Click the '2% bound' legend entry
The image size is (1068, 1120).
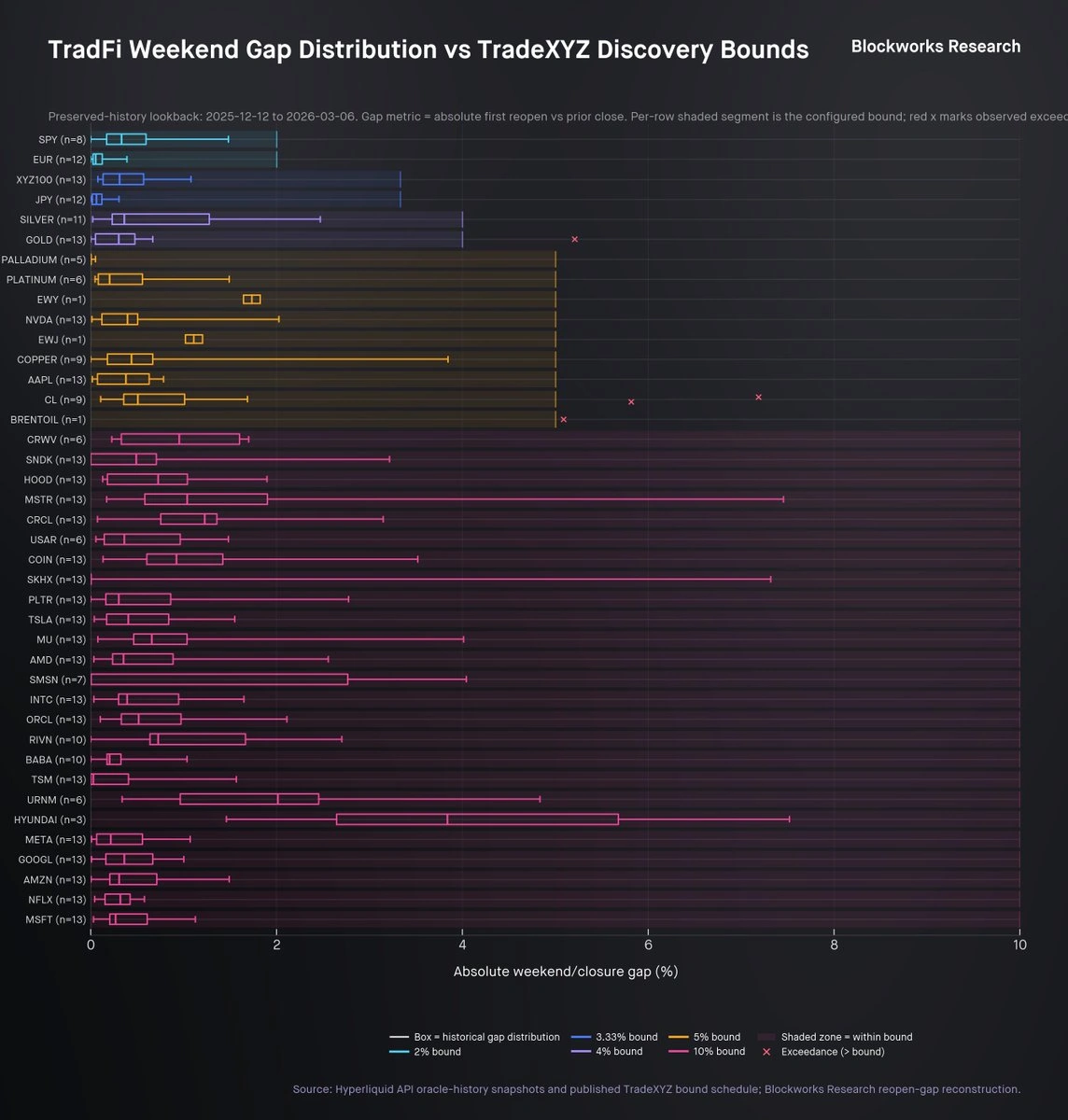point(425,1052)
